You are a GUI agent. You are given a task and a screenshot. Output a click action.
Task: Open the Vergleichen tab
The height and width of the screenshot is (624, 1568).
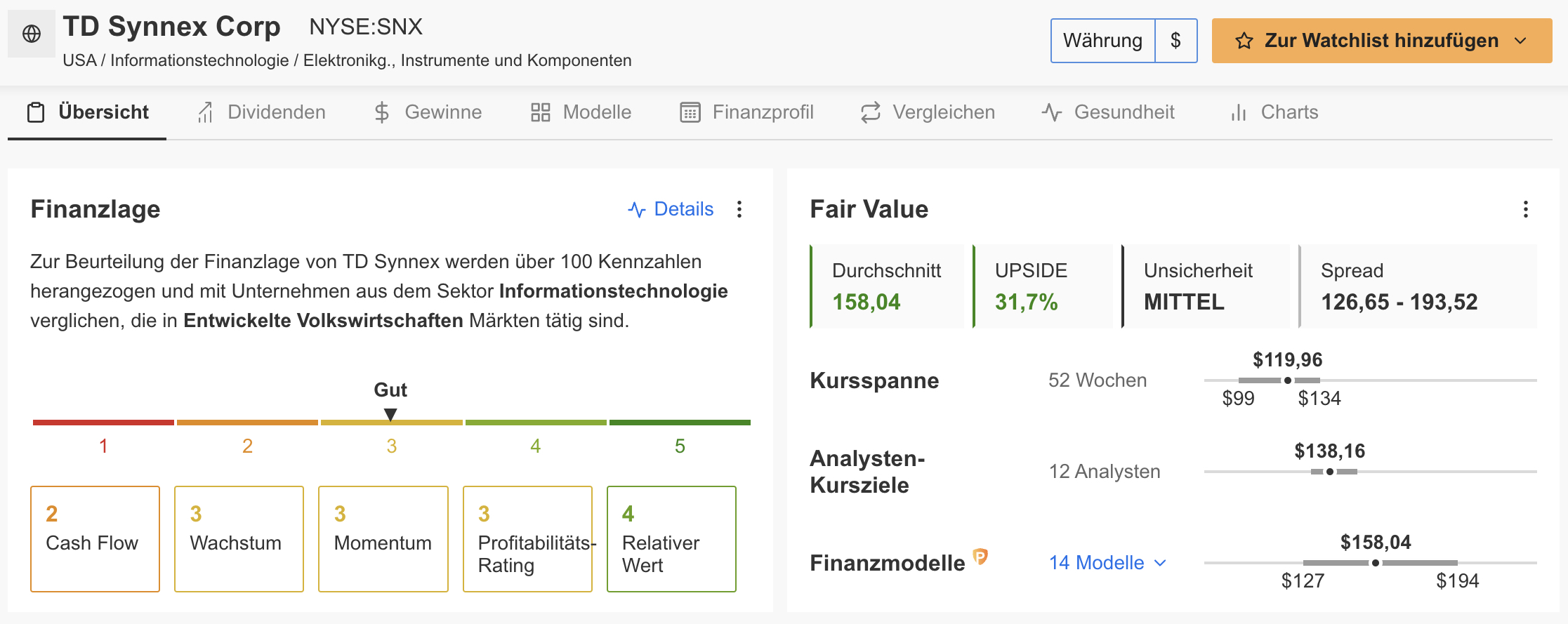tap(928, 112)
